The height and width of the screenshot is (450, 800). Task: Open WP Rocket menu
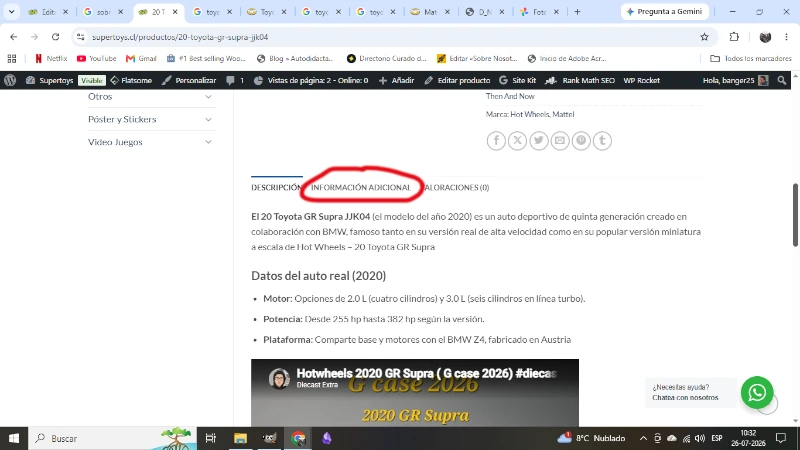pyautogui.click(x=641, y=80)
